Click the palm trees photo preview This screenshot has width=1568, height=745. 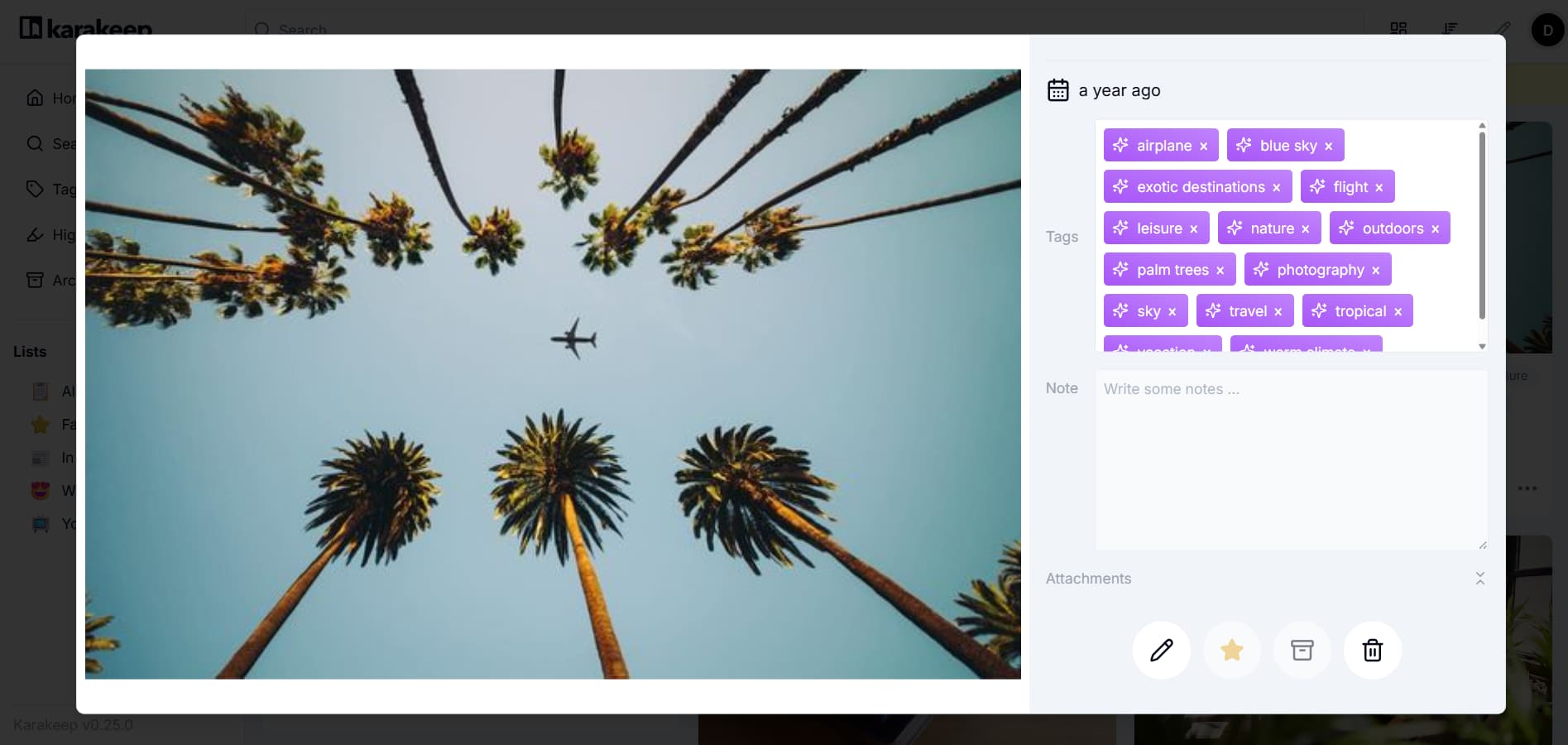click(x=553, y=374)
